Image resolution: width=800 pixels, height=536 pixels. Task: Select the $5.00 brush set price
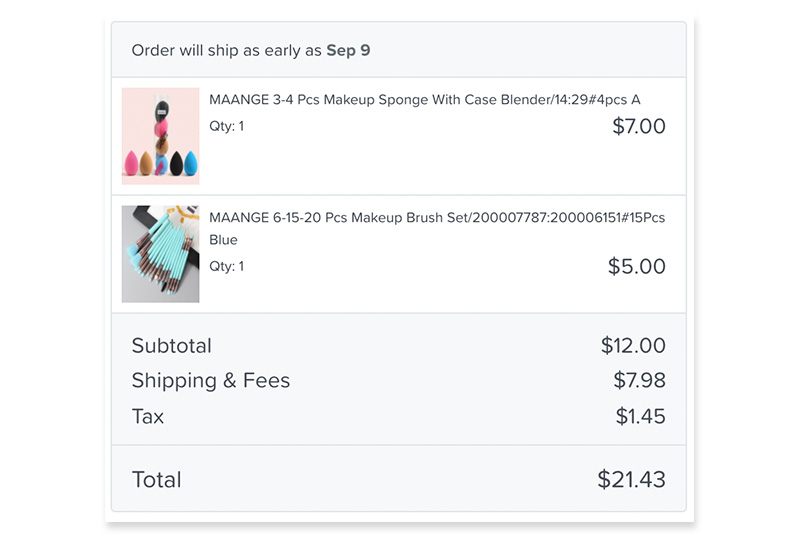637,266
